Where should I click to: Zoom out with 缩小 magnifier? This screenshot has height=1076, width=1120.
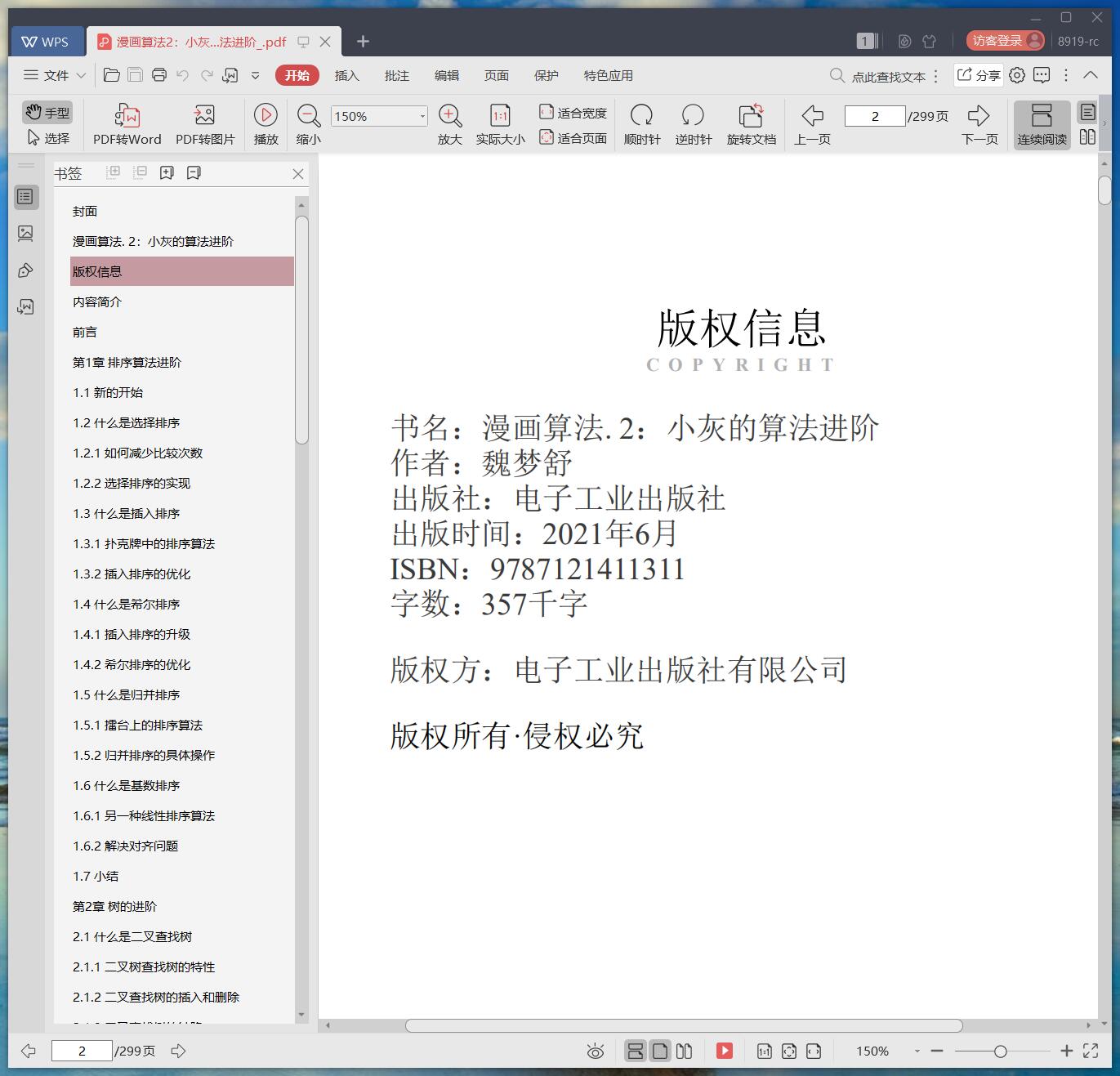pos(308,124)
